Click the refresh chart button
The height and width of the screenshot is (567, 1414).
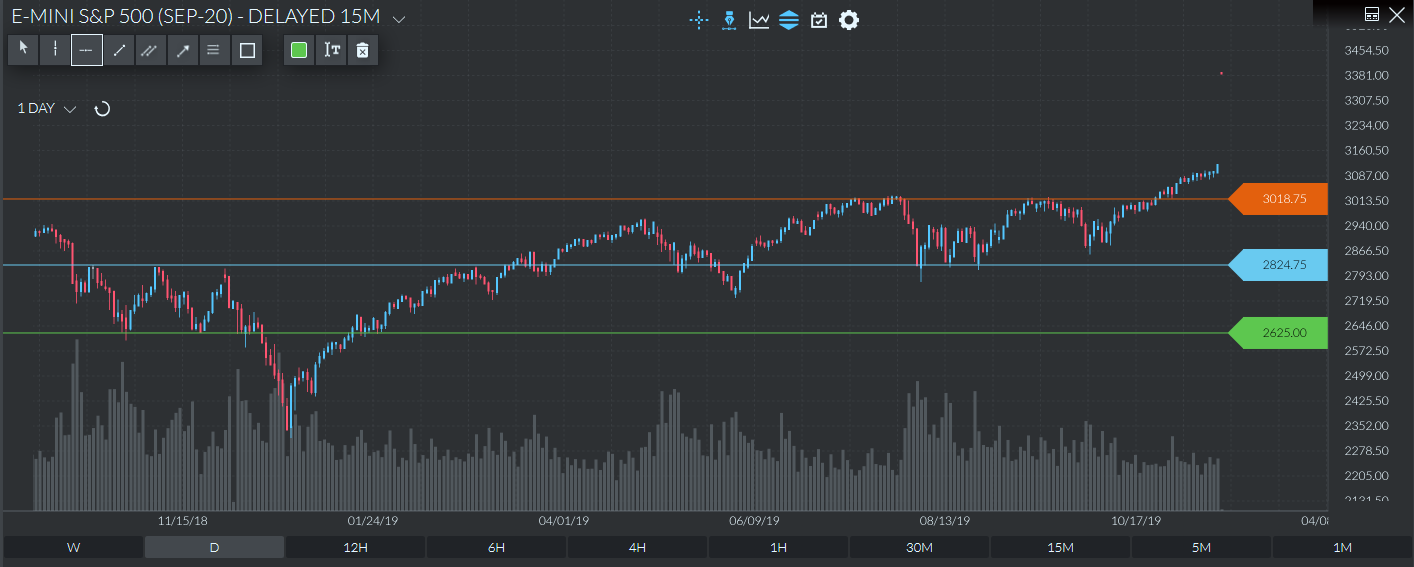(x=102, y=109)
